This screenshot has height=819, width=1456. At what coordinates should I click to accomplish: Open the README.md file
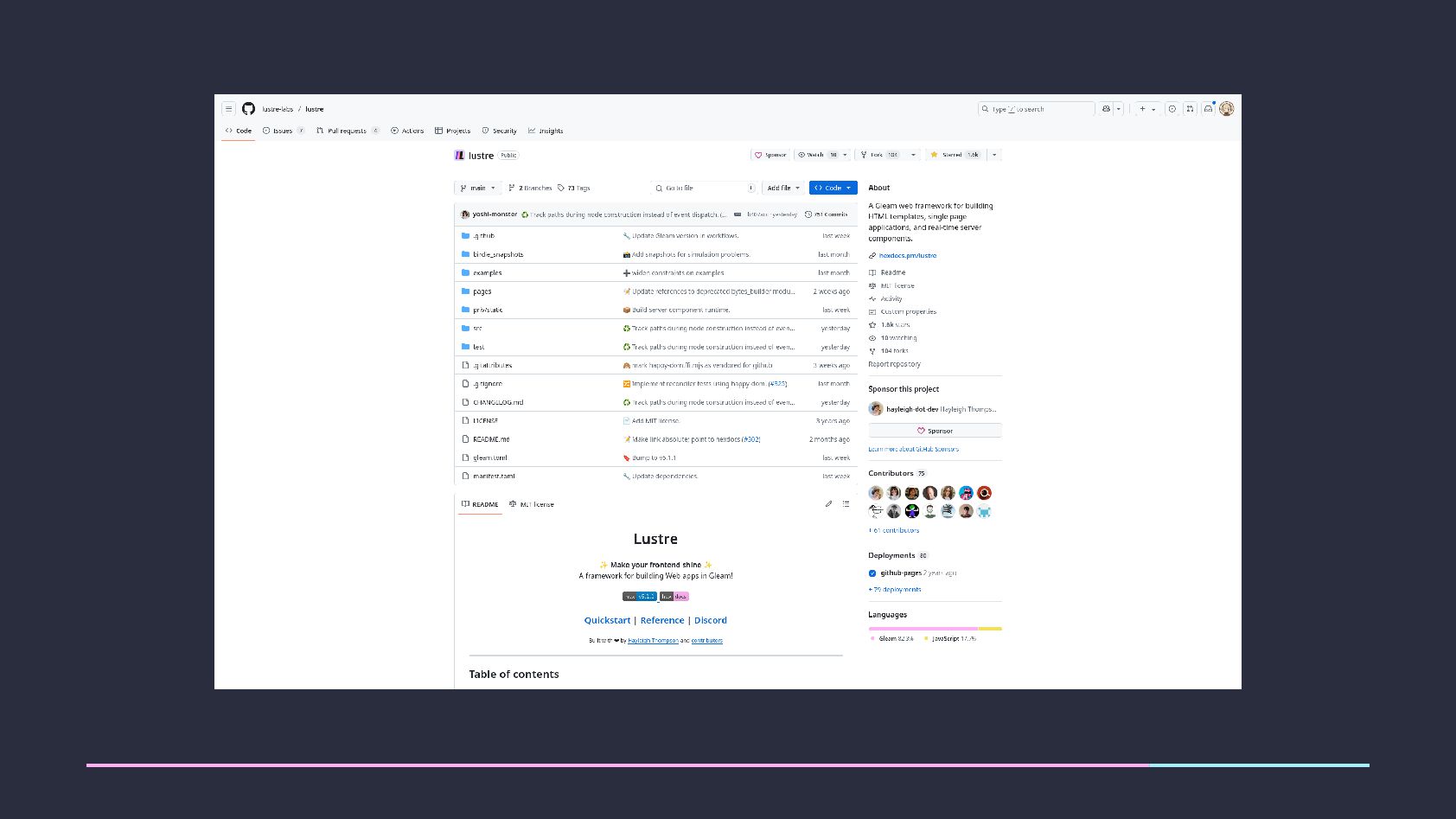pyautogui.click(x=491, y=439)
